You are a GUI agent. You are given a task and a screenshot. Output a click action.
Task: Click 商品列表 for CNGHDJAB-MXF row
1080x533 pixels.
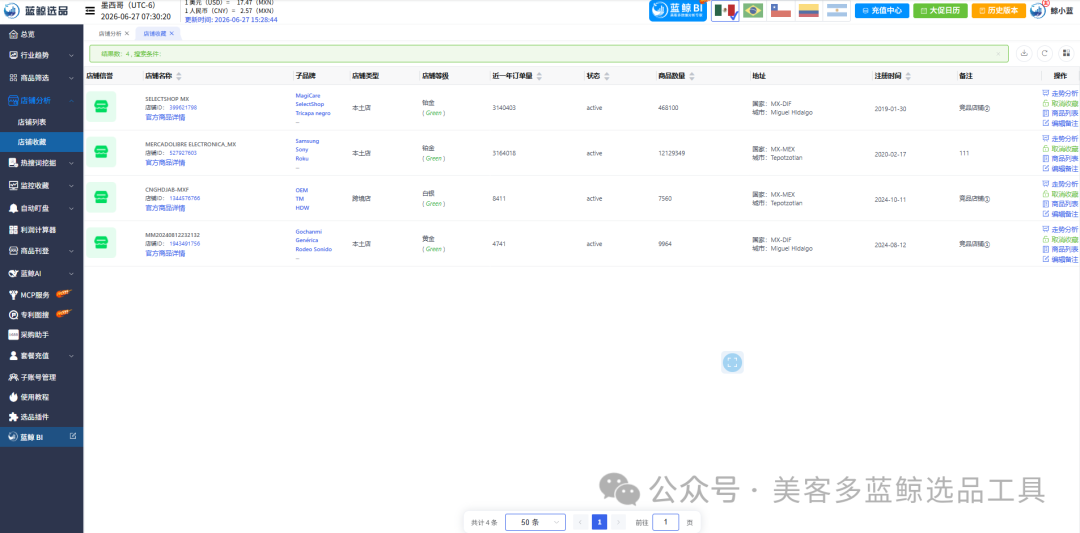click(1061, 204)
